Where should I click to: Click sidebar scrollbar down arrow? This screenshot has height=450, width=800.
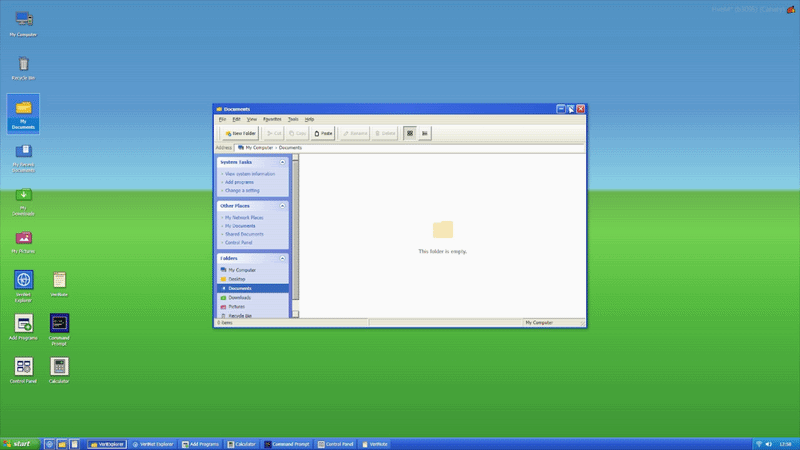click(295, 314)
